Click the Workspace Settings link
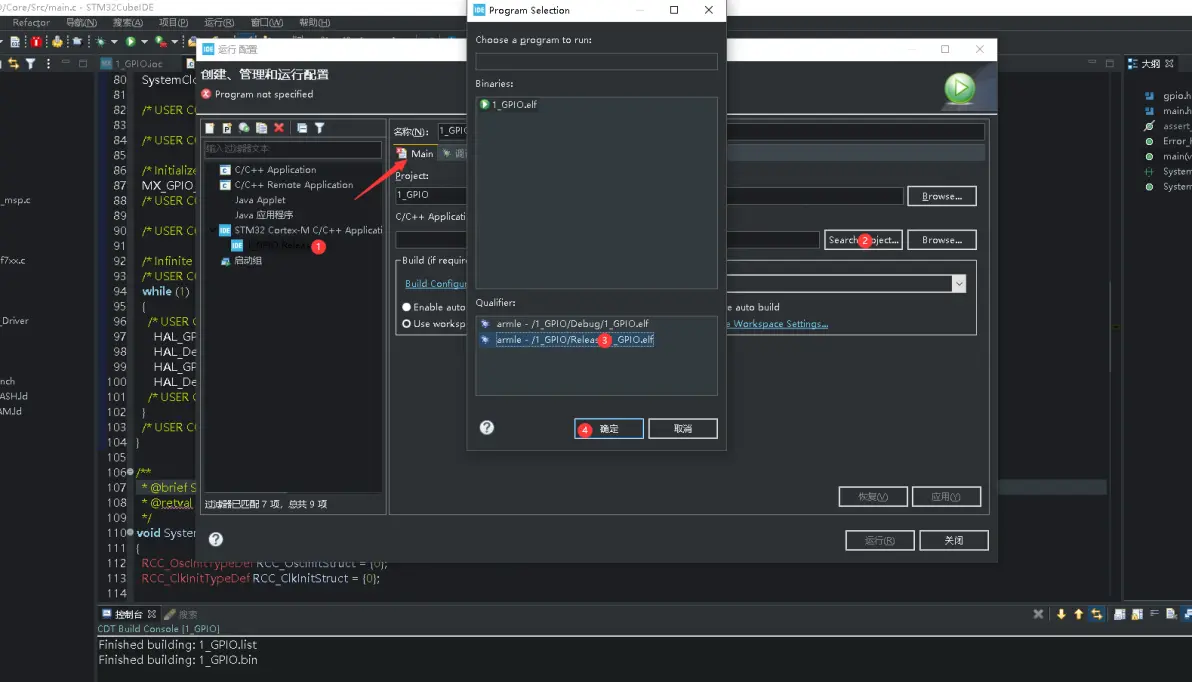Viewport: 1192px width, 682px height. 780,324
